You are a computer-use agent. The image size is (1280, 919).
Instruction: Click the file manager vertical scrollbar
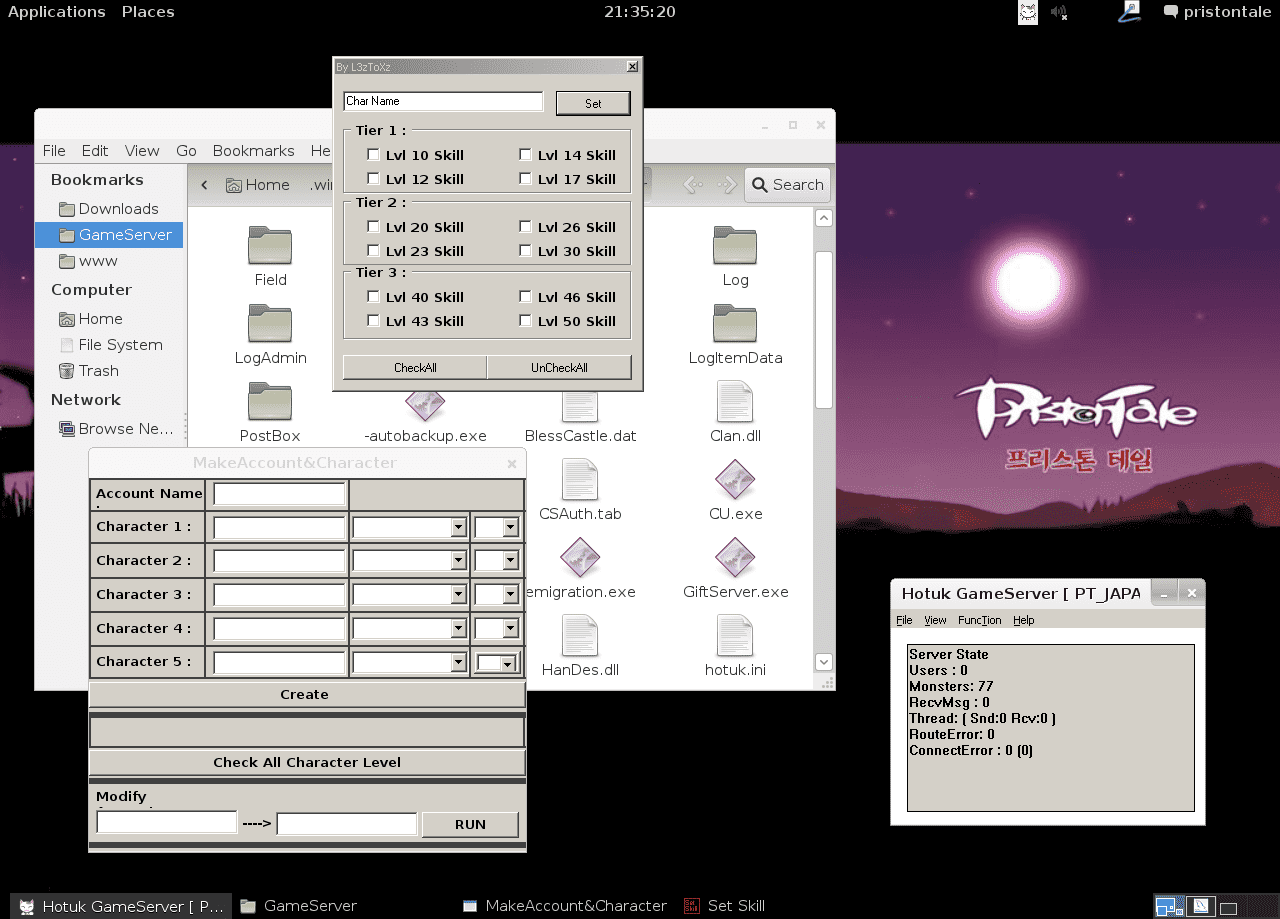(824, 330)
